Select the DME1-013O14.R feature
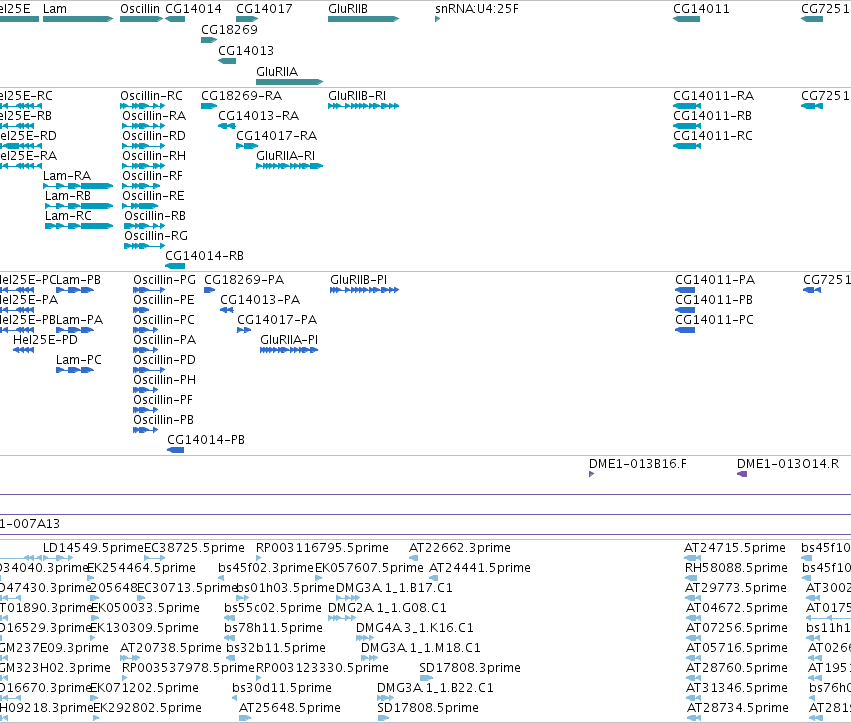Viewport: 851px width, 723px height. [x=742, y=474]
